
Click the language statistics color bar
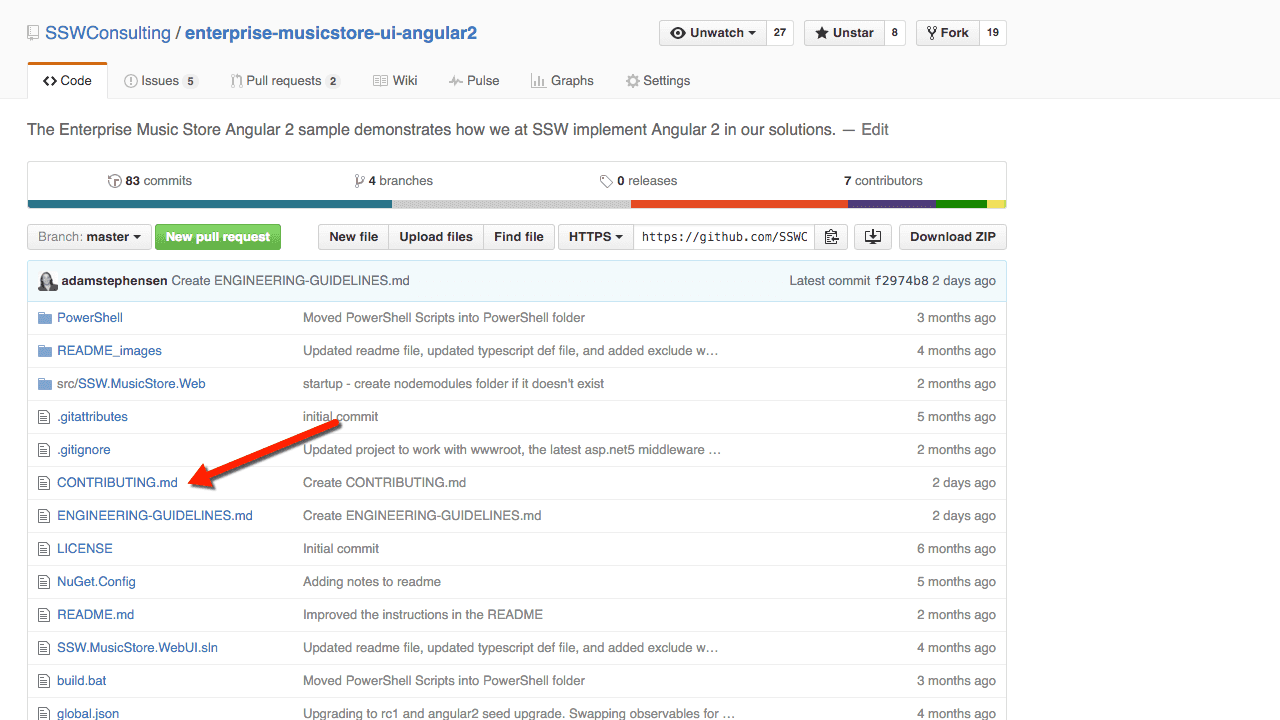tap(516, 204)
